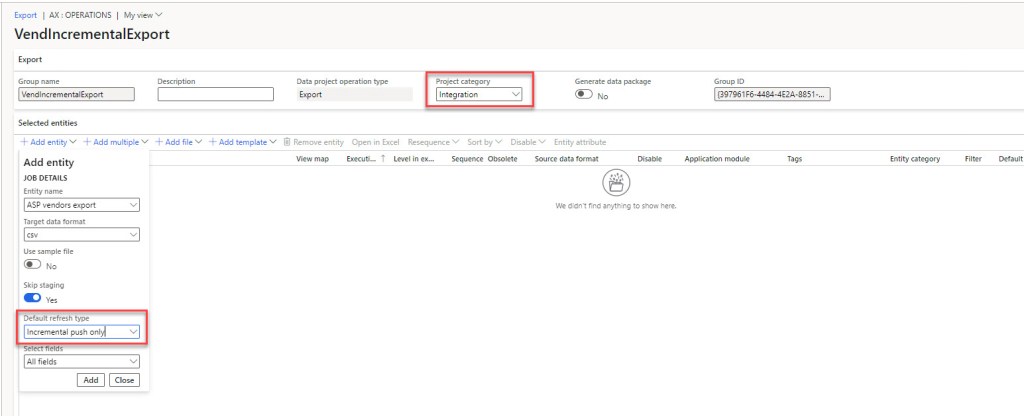Click into the Description text field
Viewport: 1024px width, 416px height.
coord(215,95)
